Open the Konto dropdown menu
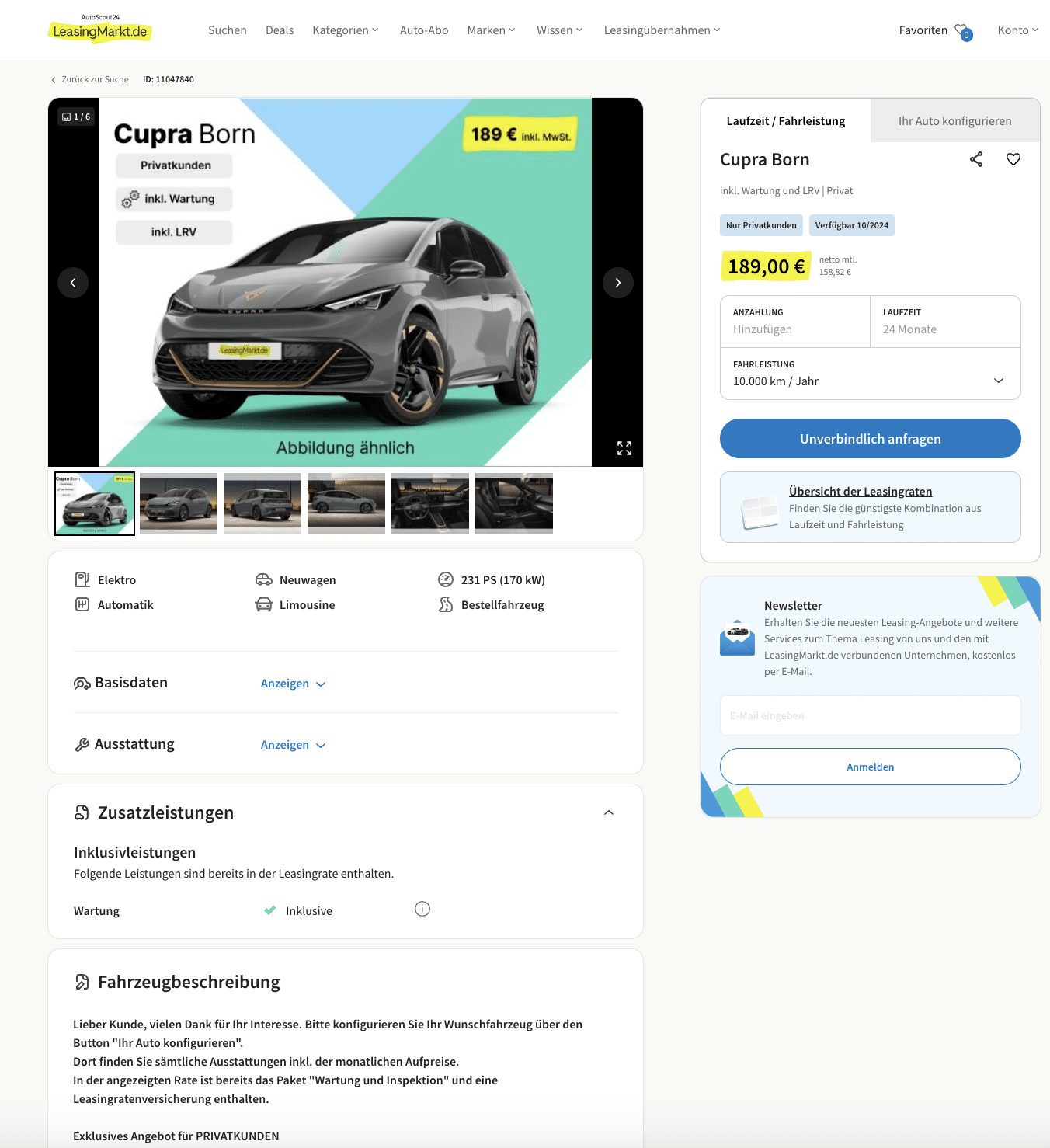 point(1017,30)
